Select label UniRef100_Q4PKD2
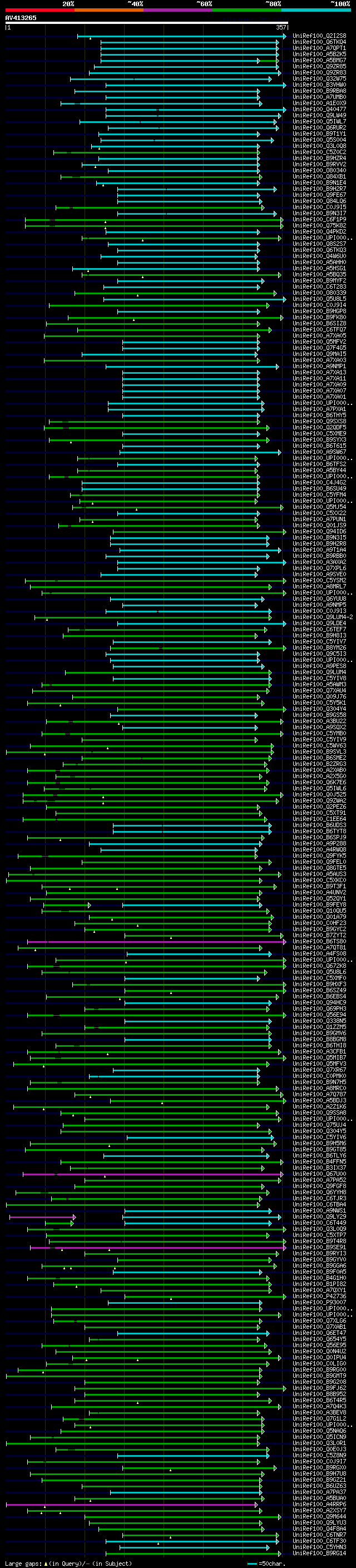 pyautogui.click(x=319, y=232)
